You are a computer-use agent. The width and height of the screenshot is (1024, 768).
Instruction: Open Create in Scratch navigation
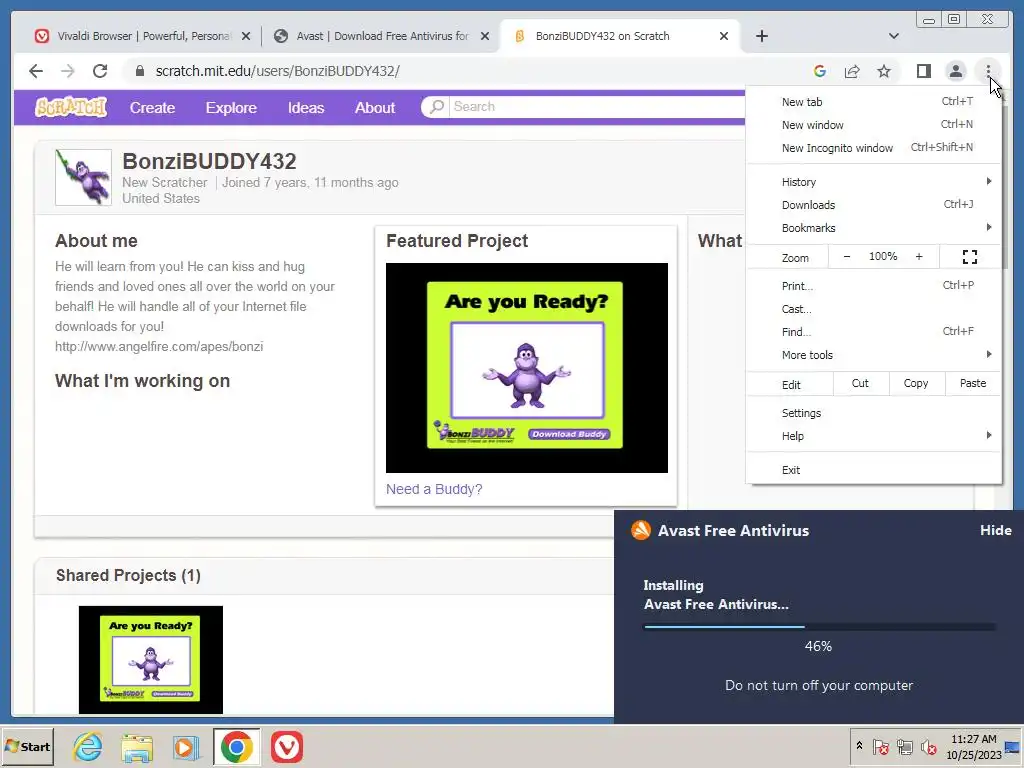(x=152, y=108)
